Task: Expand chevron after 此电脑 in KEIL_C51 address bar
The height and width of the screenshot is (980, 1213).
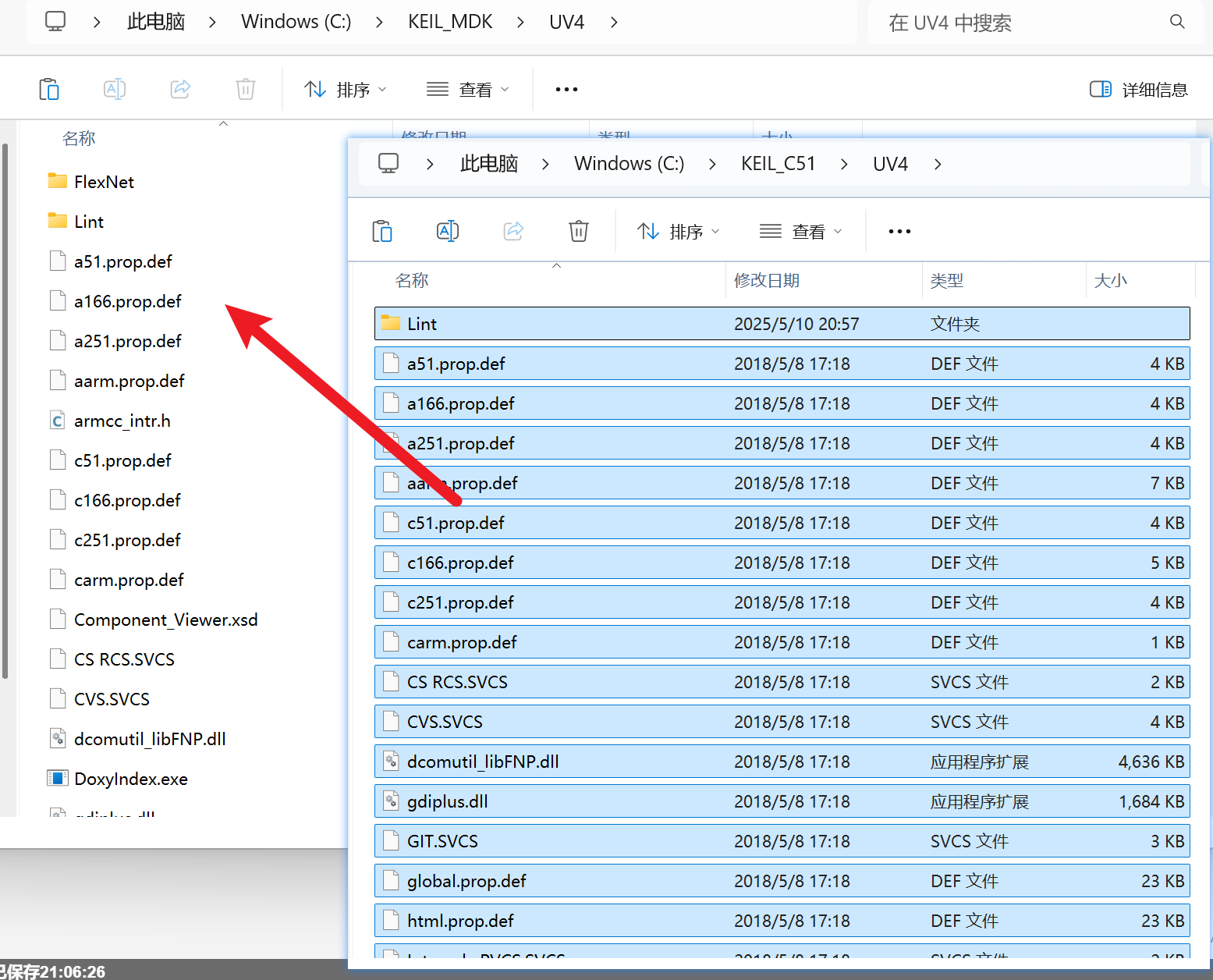Action: 545,164
